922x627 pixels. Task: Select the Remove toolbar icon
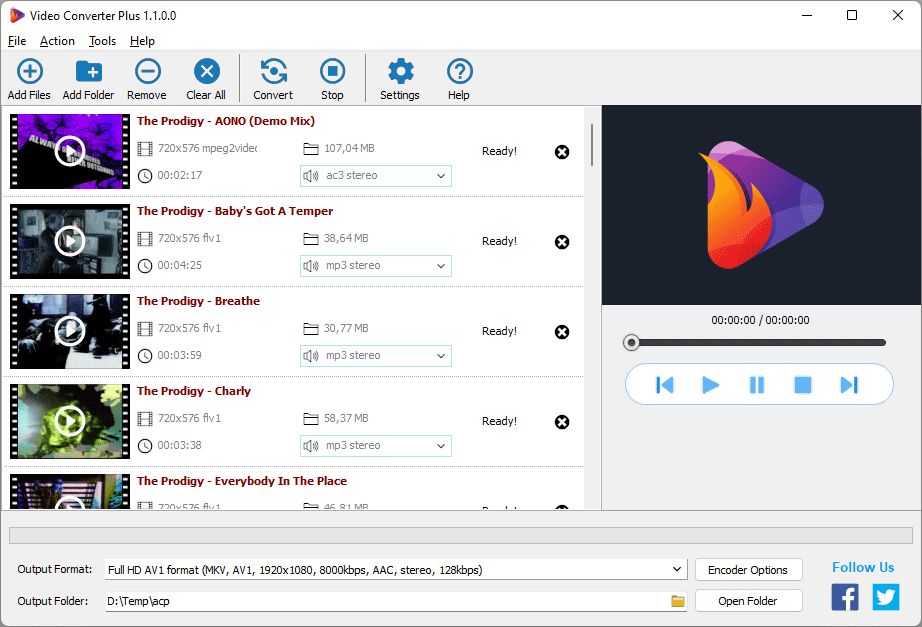(x=146, y=75)
